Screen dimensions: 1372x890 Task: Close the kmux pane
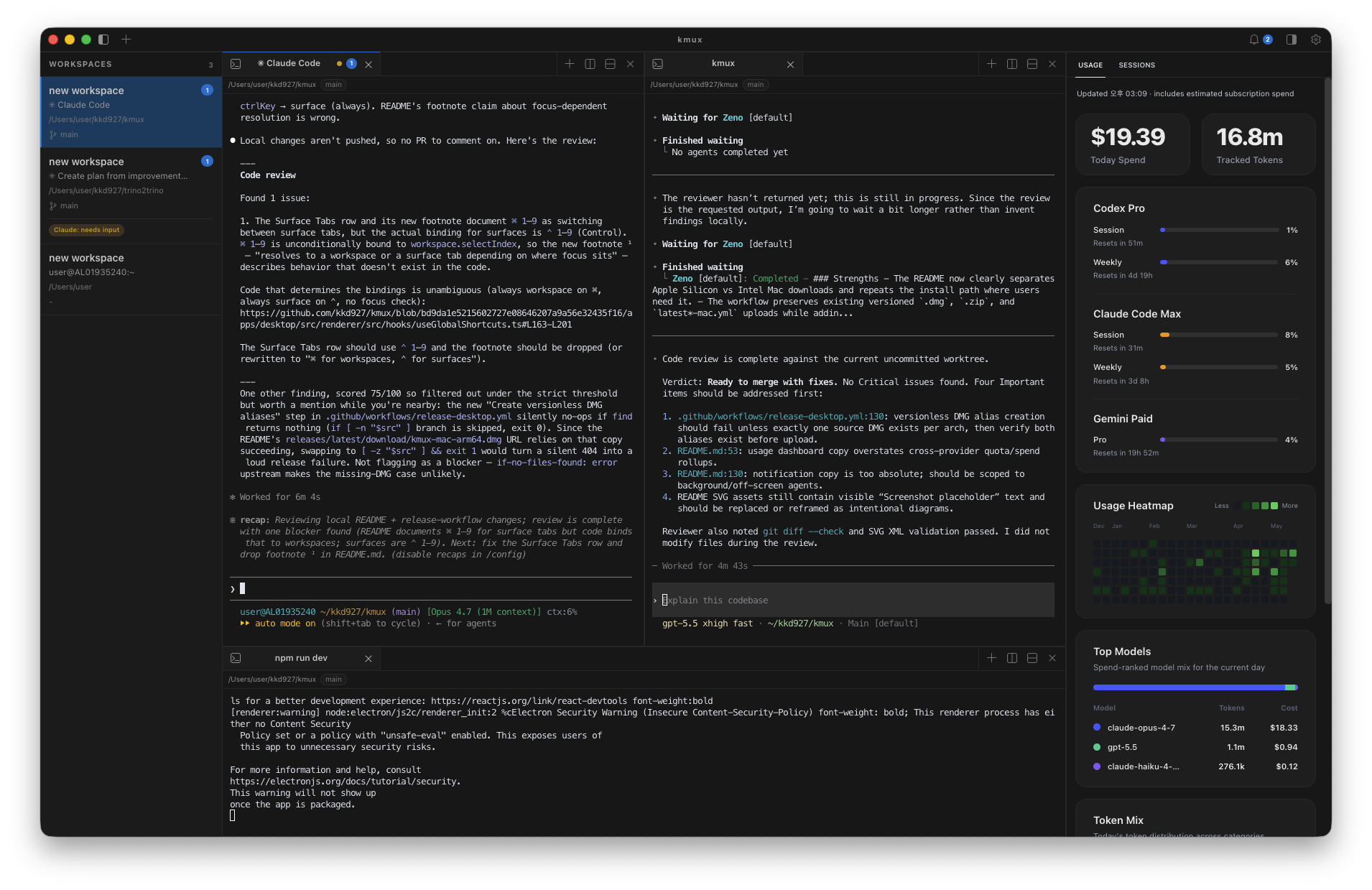tap(1052, 64)
